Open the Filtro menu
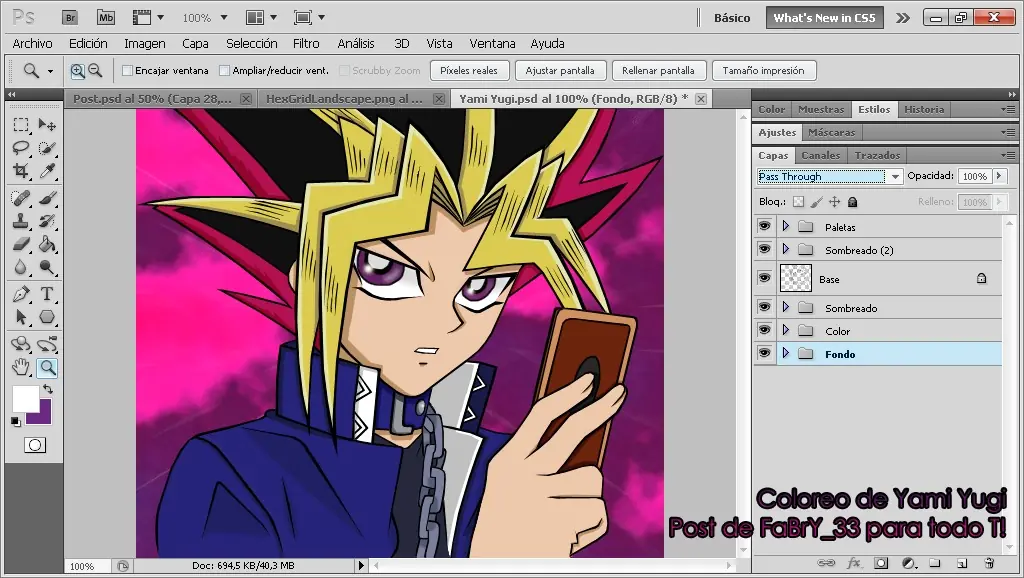Image resolution: width=1024 pixels, height=578 pixels. pos(306,44)
